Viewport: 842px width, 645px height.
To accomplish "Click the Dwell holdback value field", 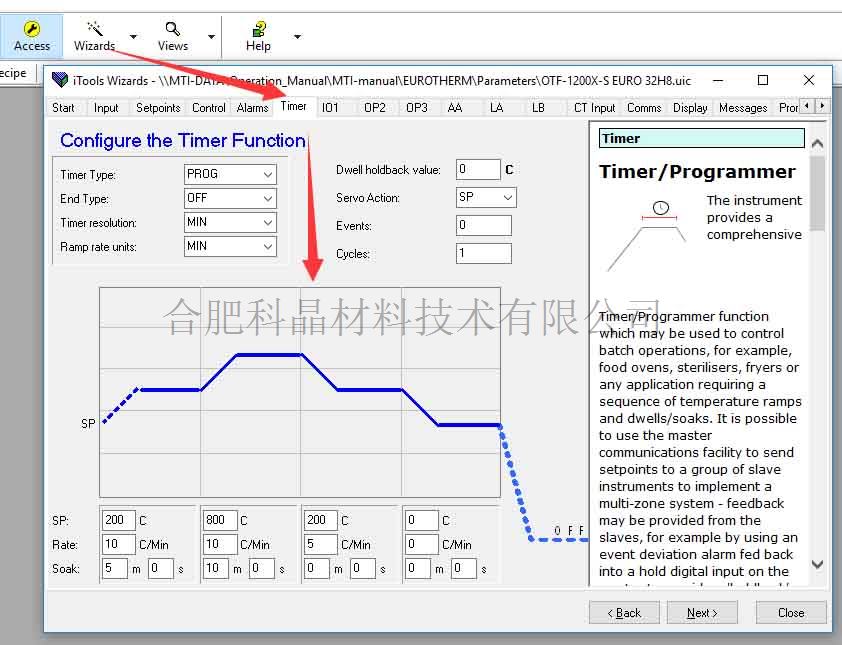I will point(478,170).
